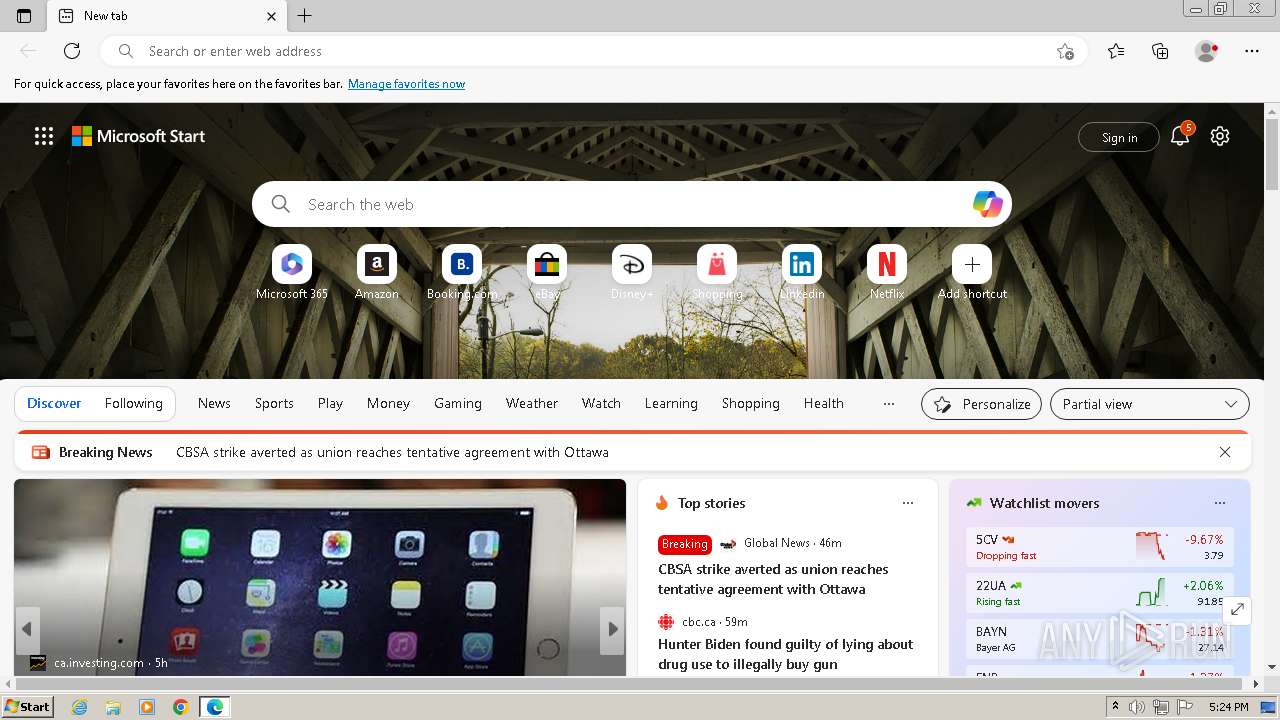The height and width of the screenshot is (720, 1280).
Task: Open CBSA strike averted top story
Action: pos(773,579)
